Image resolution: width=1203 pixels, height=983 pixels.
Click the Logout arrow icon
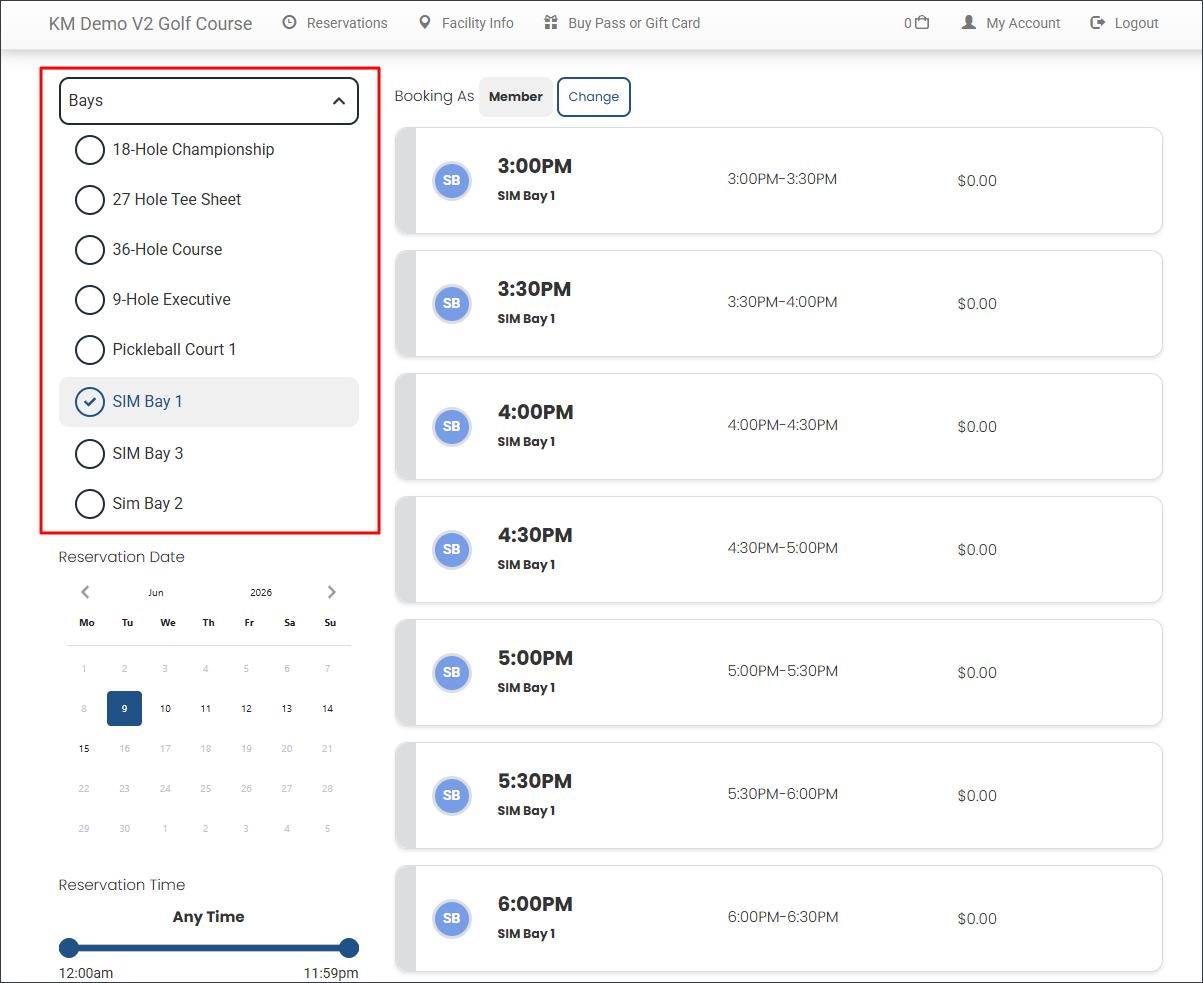tap(1098, 22)
